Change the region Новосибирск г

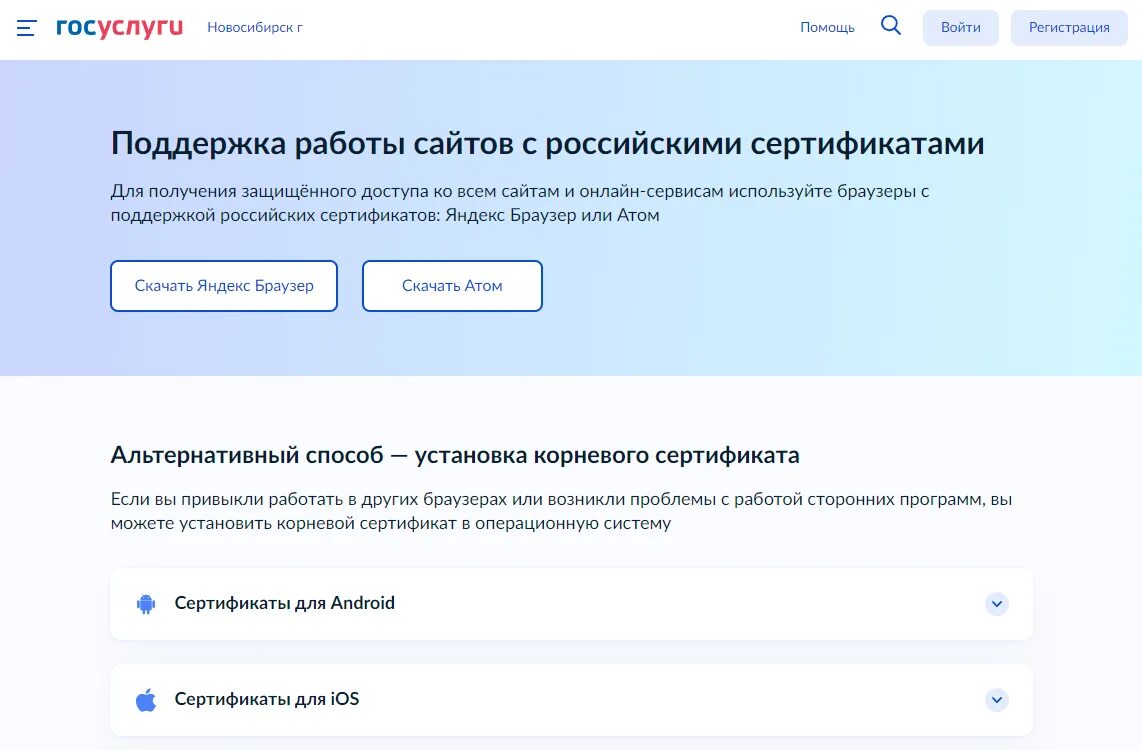[x=255, y=28]
